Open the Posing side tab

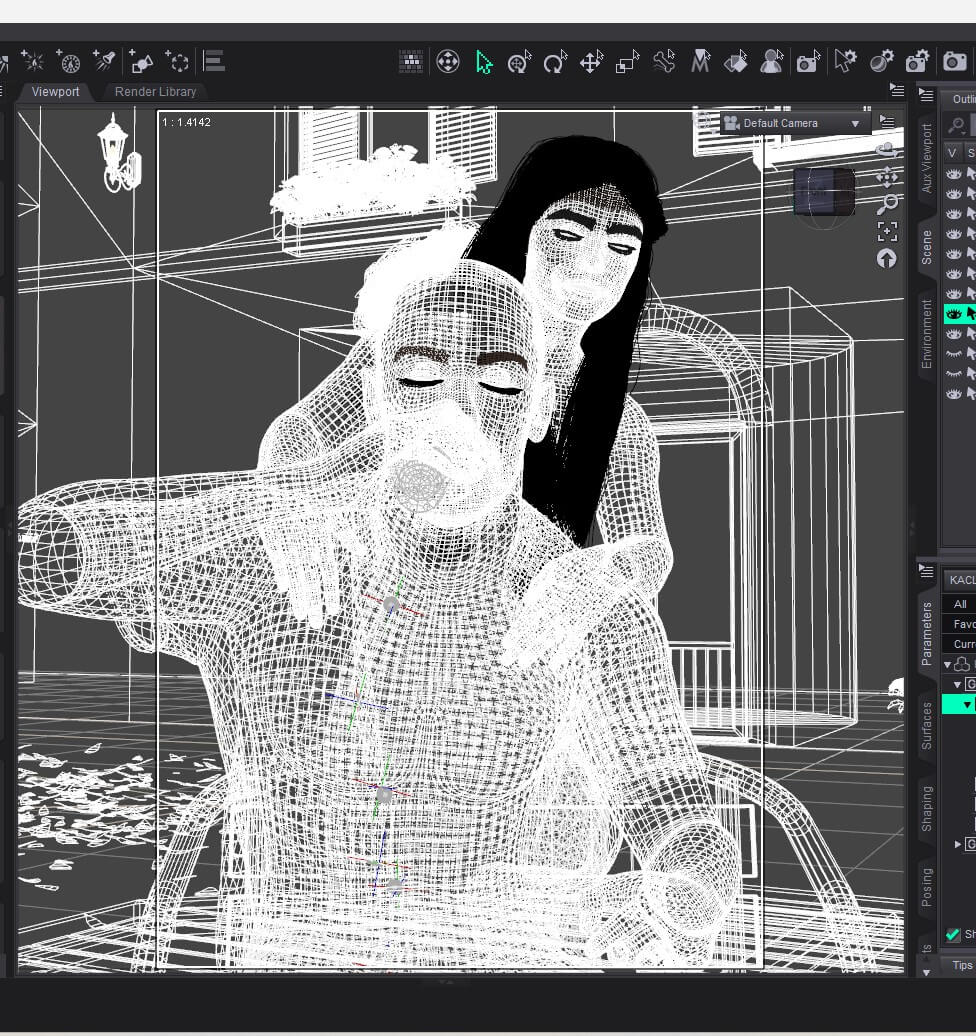[x=926, y=887]
